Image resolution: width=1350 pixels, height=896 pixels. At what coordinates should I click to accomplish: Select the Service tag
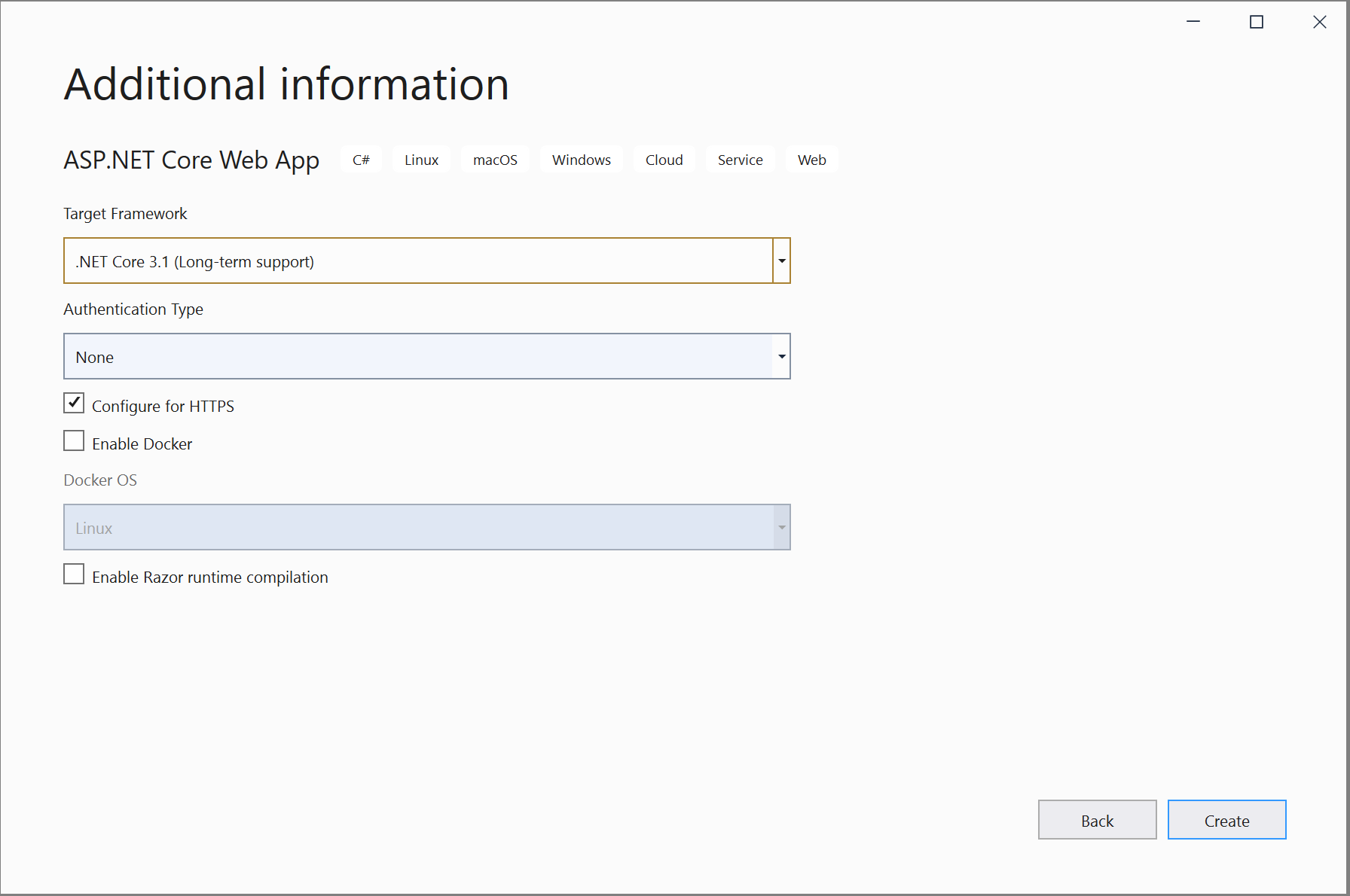pos(740,159)
